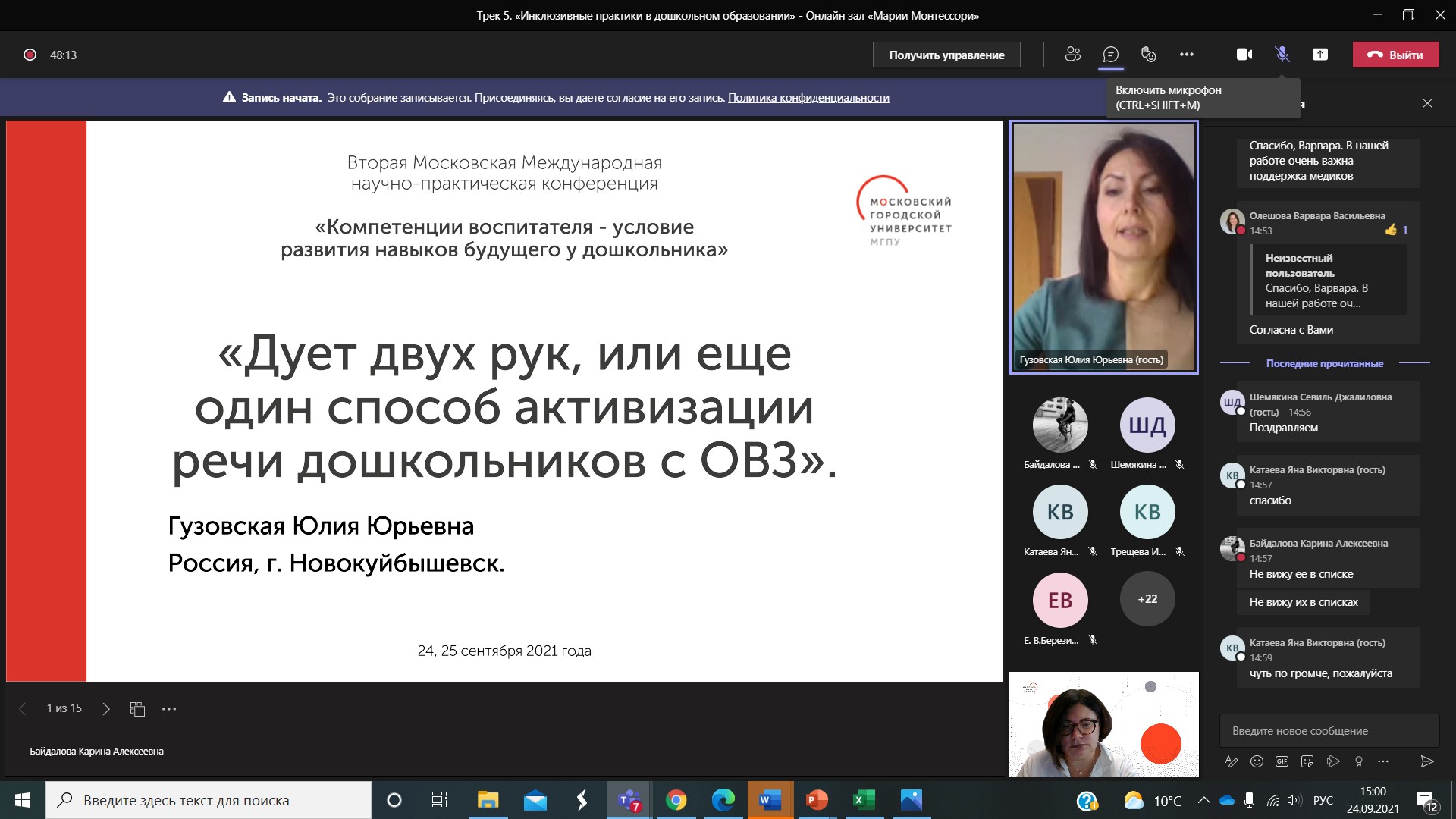The image size is (1456, 819).
Task: Open the more actions menu in the meeting toolbar
Action: point(1187,55)
